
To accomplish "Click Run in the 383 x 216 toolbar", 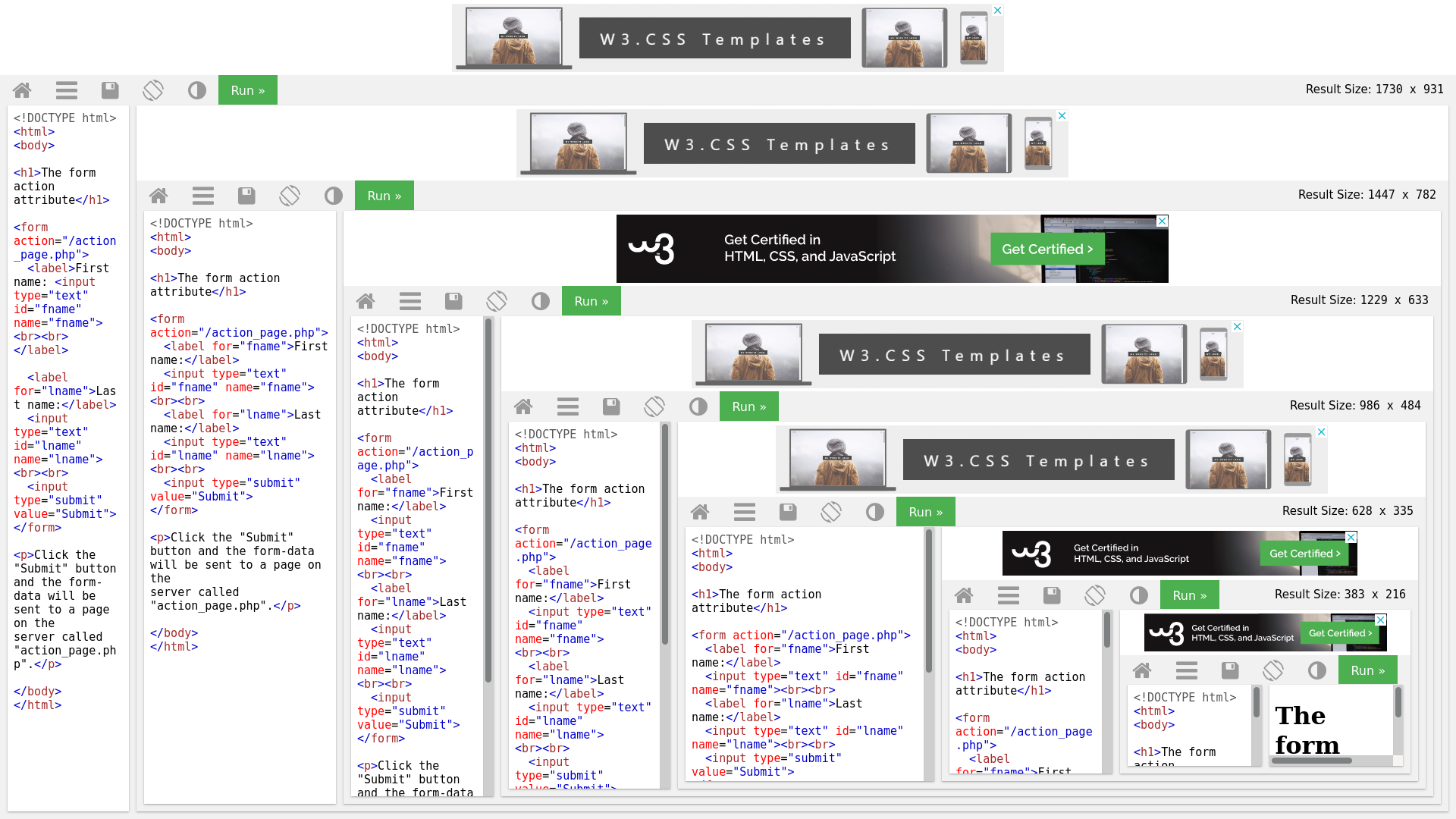I will 1190,595.
